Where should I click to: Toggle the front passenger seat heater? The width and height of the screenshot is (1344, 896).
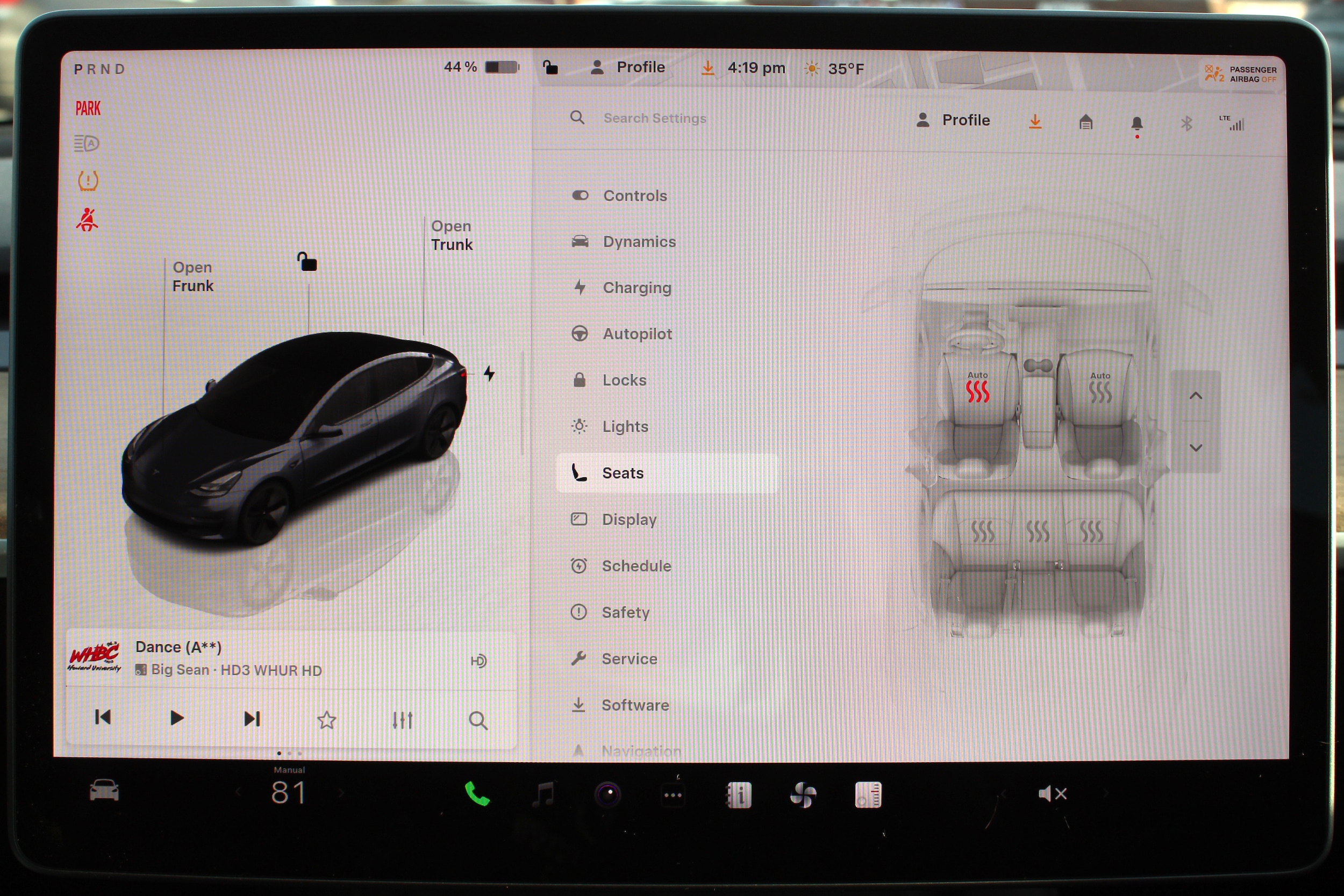1100,392
